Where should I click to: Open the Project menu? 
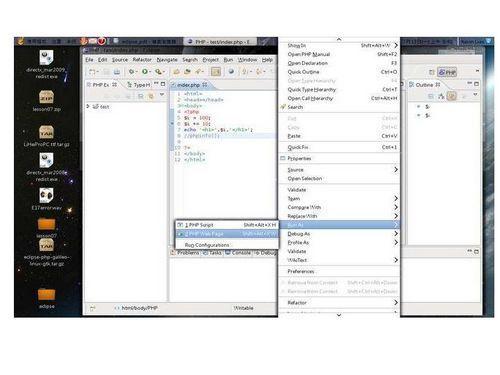coord(211,60)
